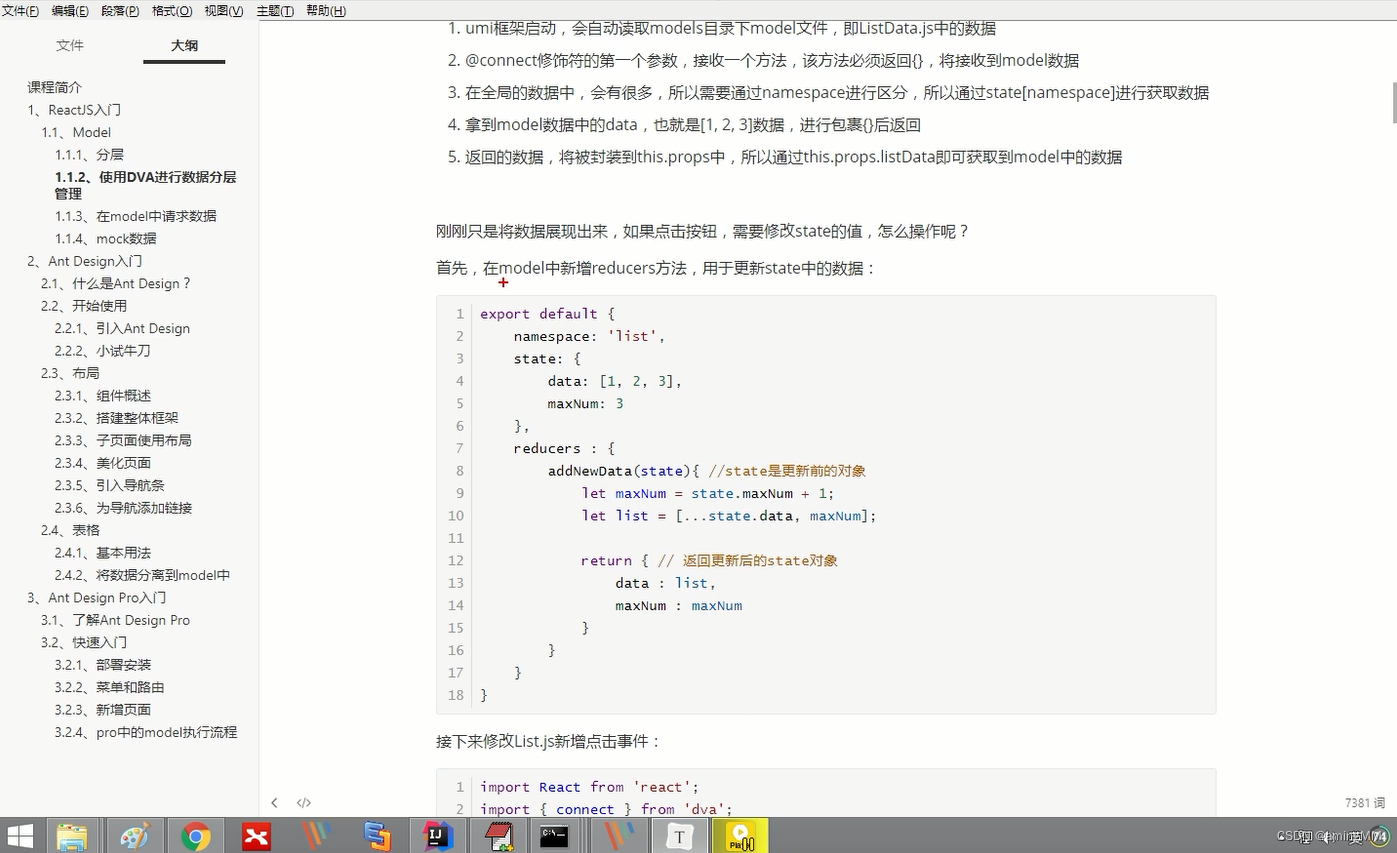Image resolution: width=1397 pixels, height=853 pixels.
Task: Go to outline heading 3.2.4、pro中的model执行流程
Action: pos(146,732)
